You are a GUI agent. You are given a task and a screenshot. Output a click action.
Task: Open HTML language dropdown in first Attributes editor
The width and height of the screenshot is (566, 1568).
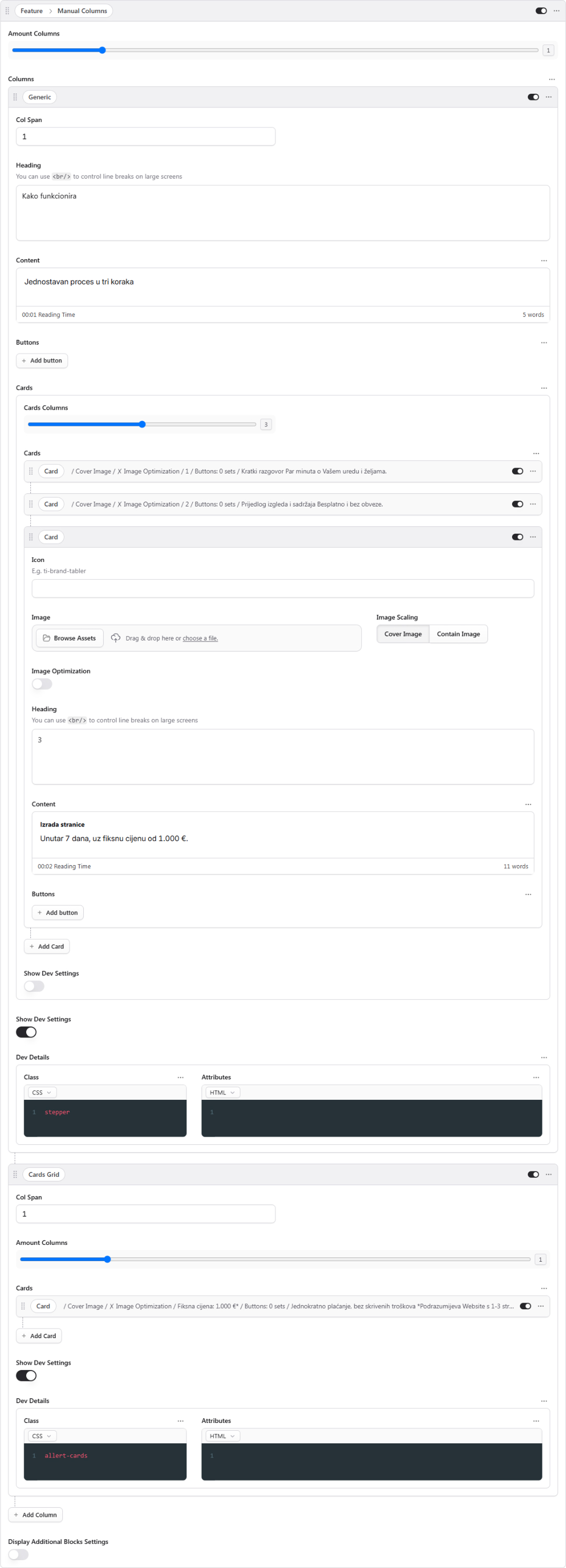click(x=222, y=1092)
